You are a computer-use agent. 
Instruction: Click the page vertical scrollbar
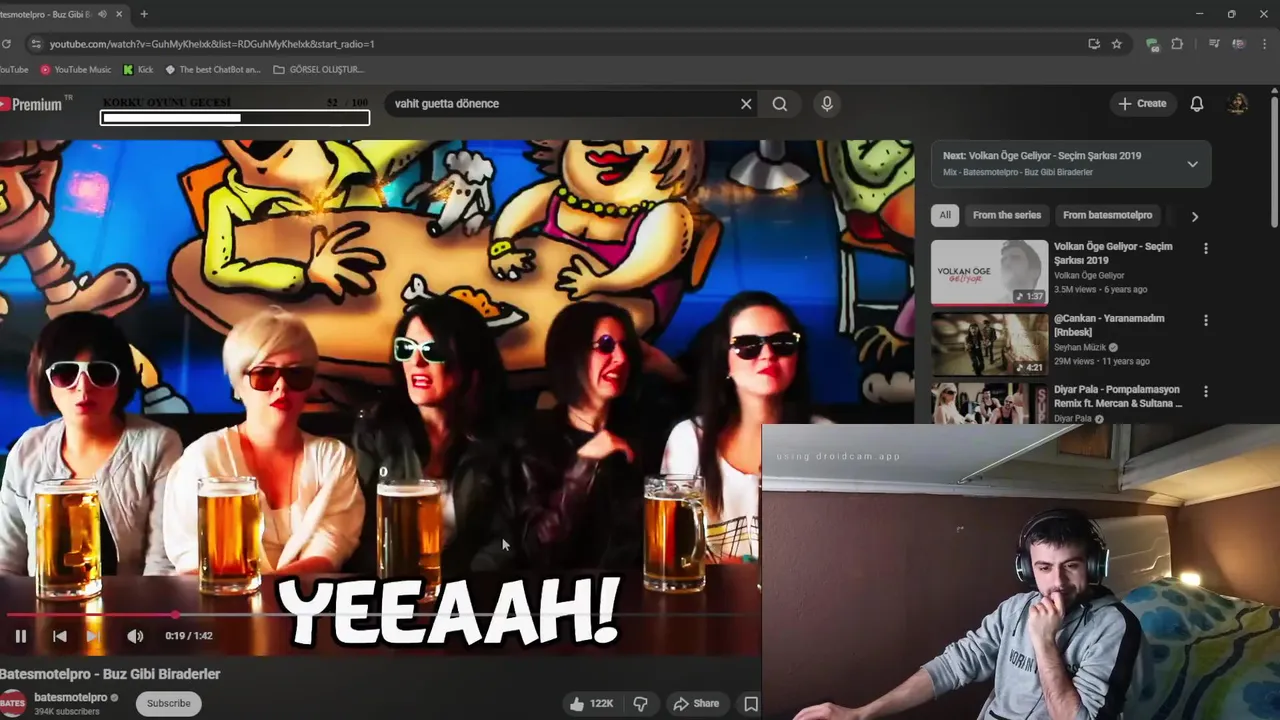pyautogui.click(x=1274, y=160)
